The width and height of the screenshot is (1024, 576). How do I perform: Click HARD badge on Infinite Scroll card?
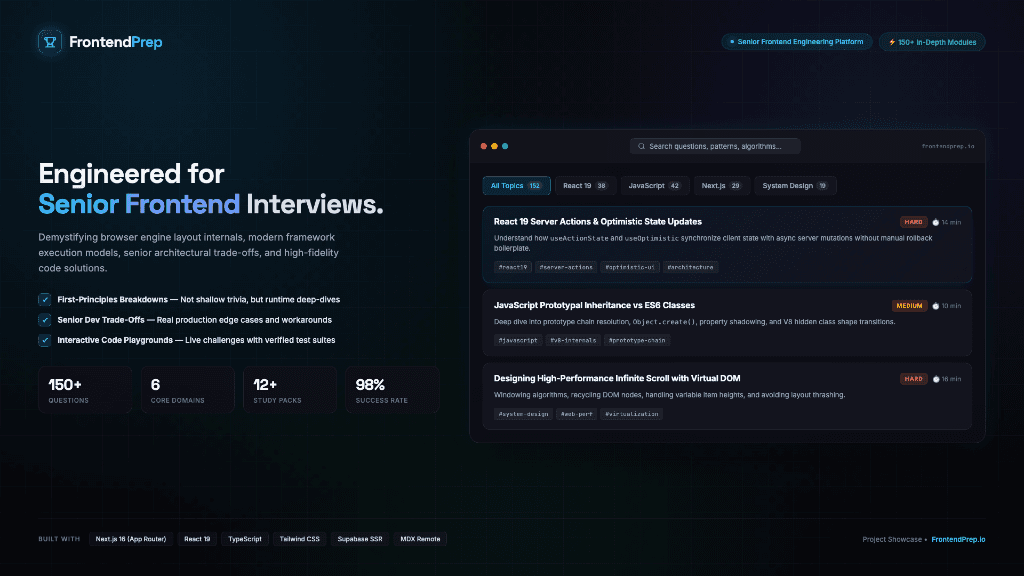913,379
